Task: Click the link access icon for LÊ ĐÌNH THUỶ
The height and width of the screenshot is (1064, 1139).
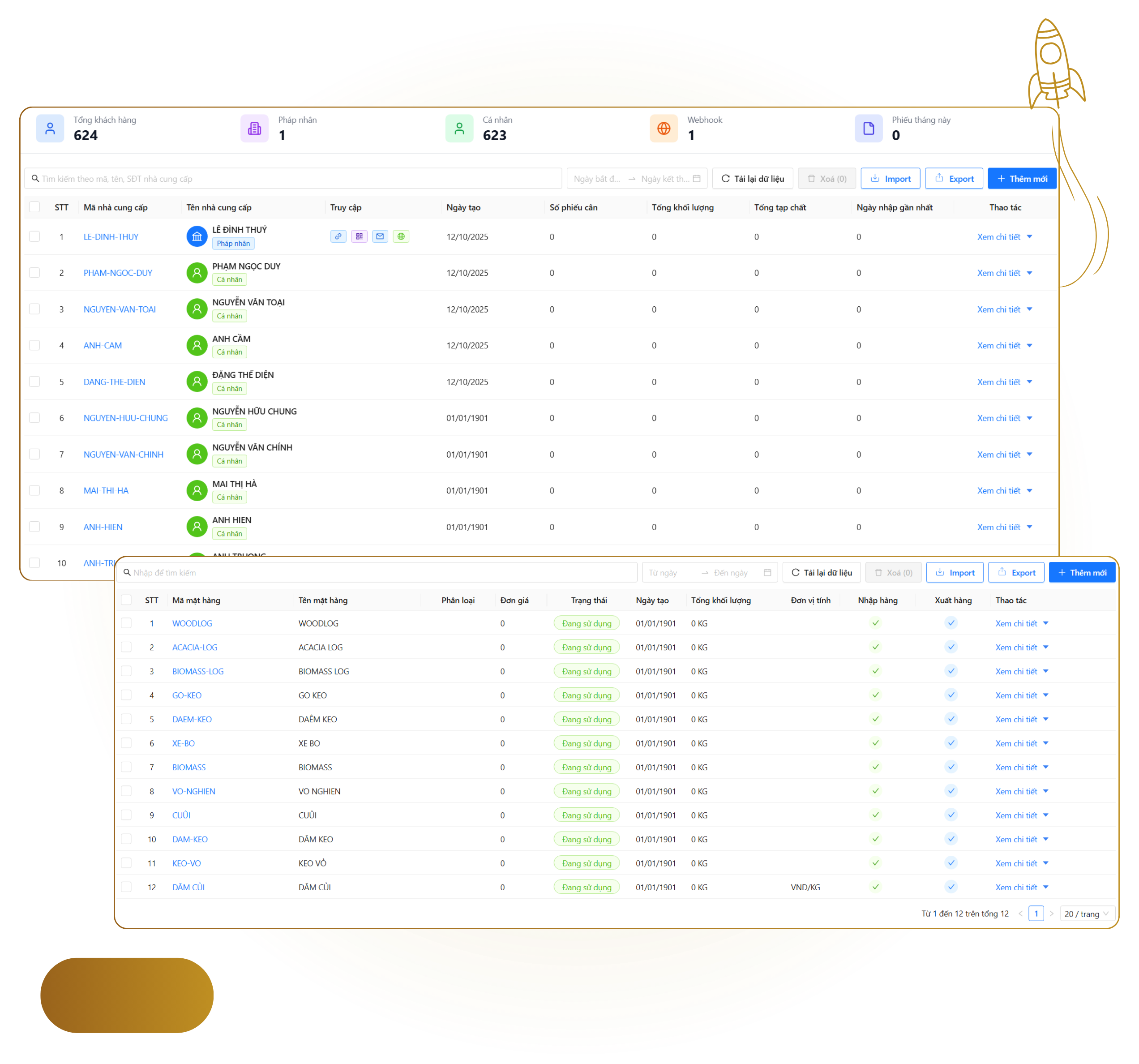Action: coord(338,236)
